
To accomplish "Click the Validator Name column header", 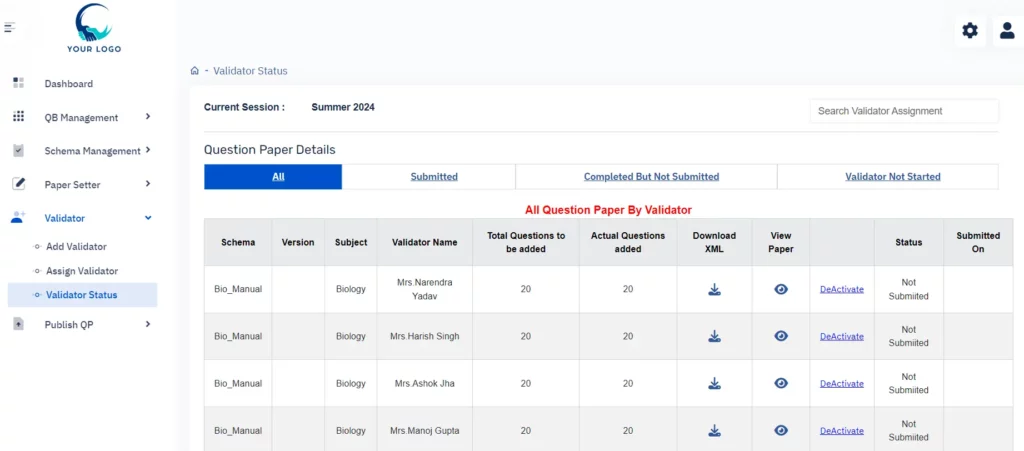I will (424, 242).
